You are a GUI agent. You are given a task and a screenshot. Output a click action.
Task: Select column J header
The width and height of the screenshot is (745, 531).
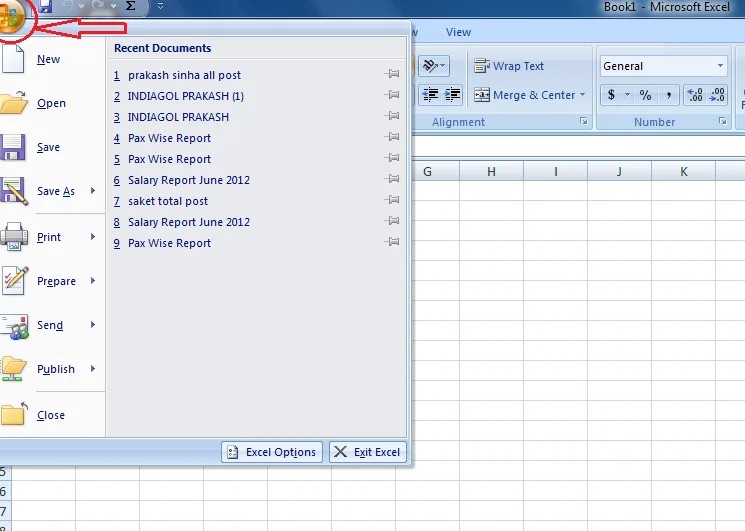619,171
